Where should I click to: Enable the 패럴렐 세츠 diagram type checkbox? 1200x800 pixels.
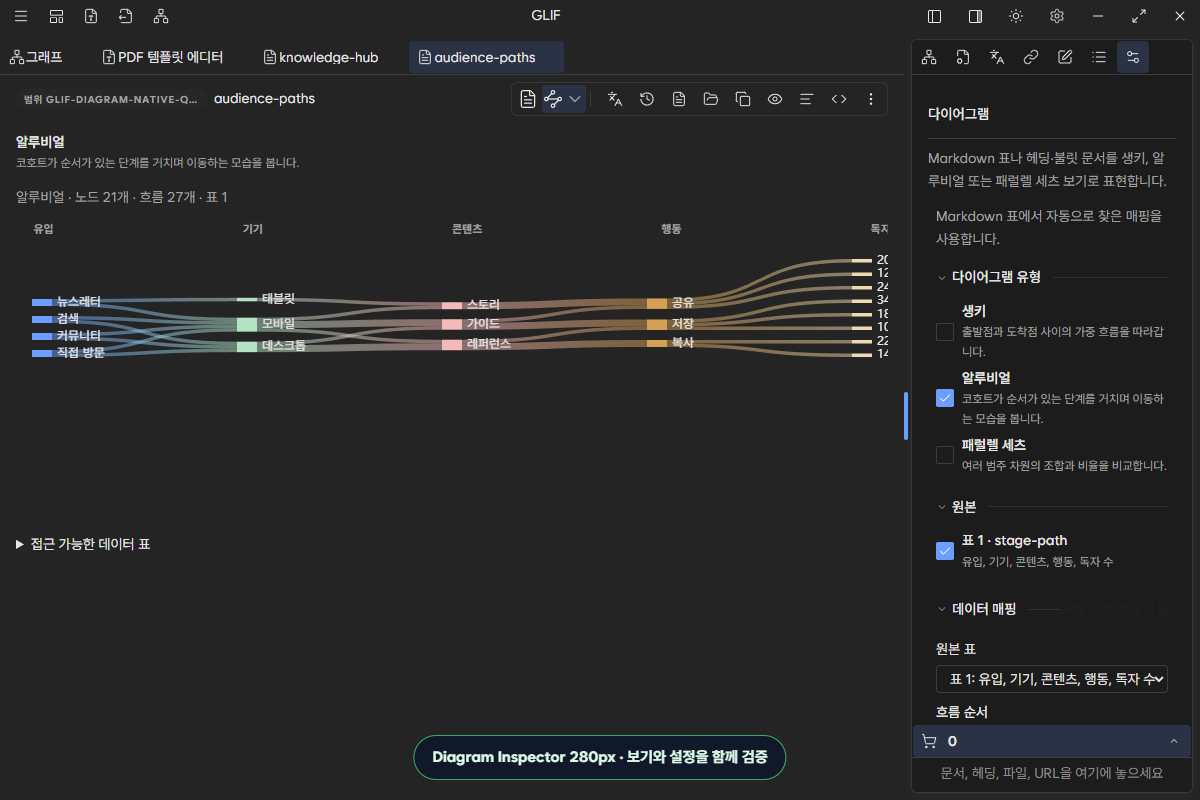(x=945, y=455)
